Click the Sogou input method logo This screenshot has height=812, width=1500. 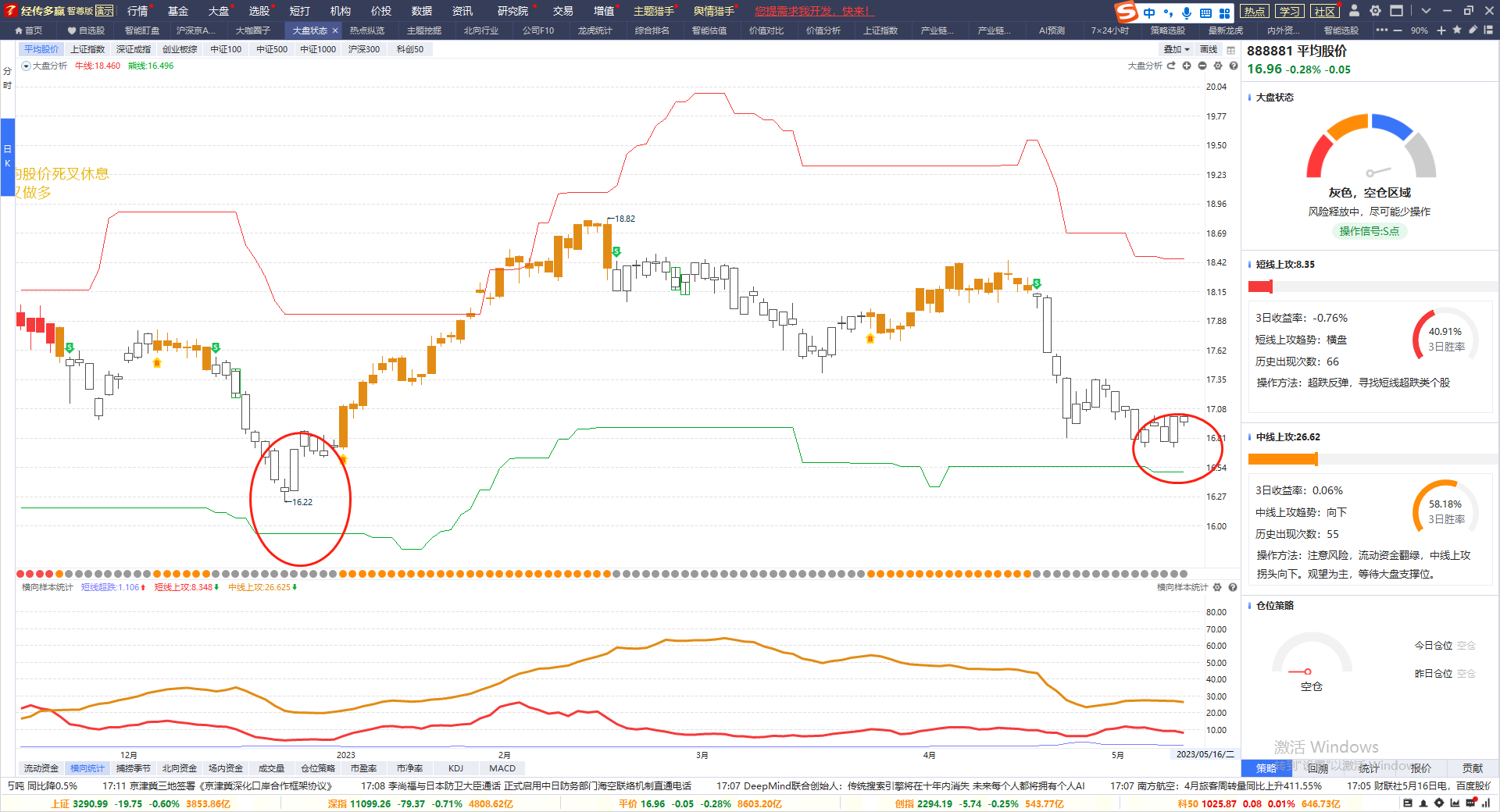(1126, 12)
